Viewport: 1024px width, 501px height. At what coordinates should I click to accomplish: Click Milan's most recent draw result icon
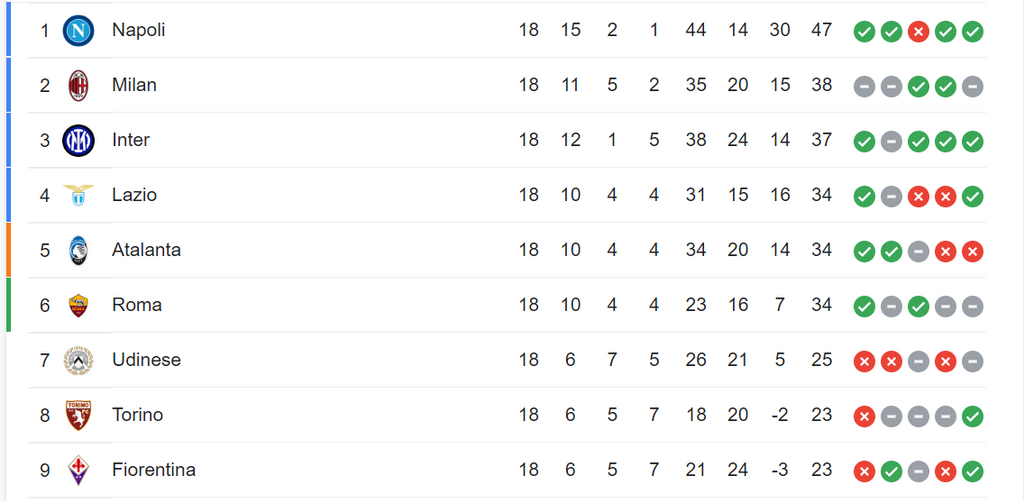972,86
